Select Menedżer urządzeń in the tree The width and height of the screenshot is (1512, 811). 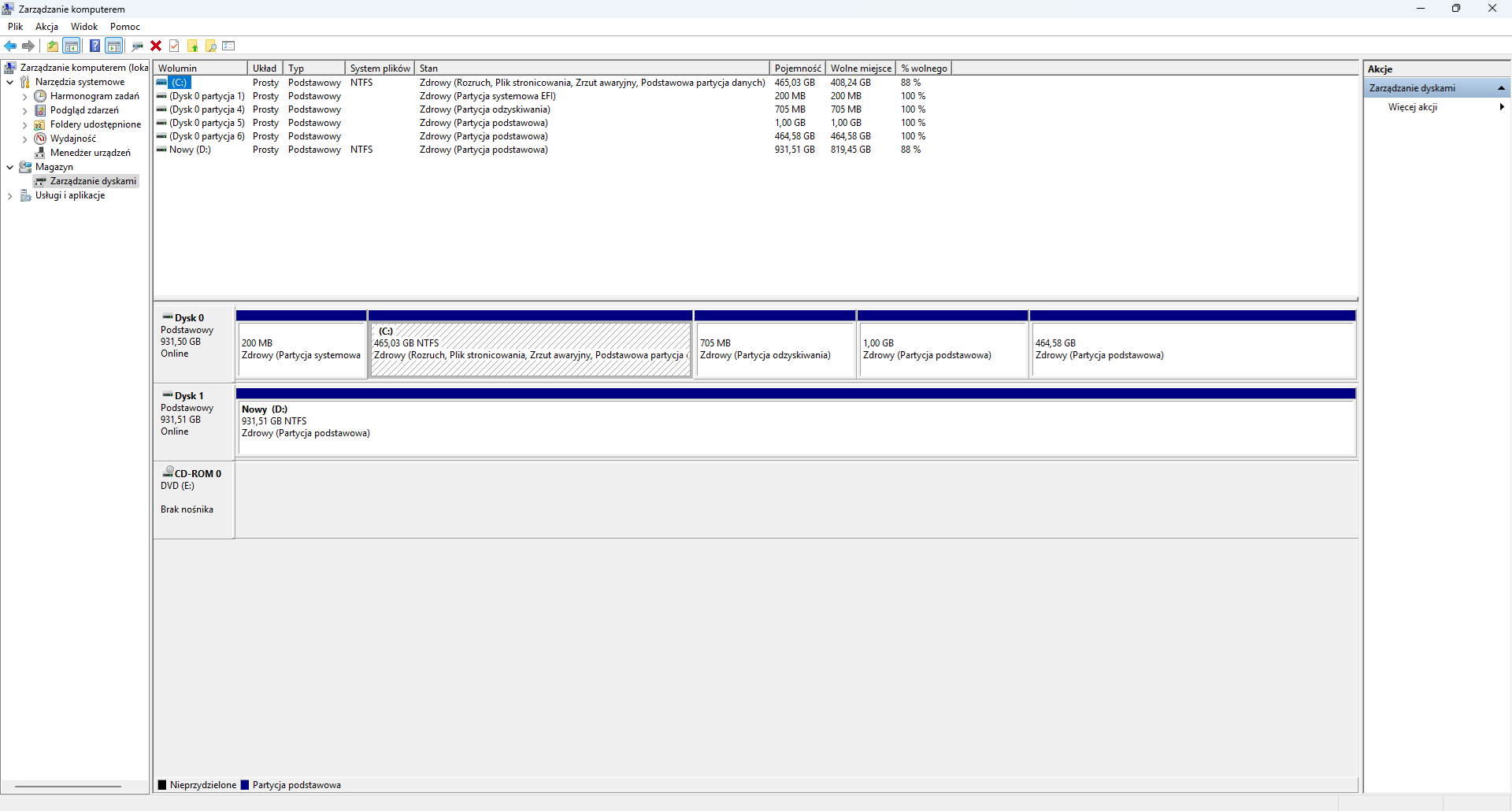point(90,153)
